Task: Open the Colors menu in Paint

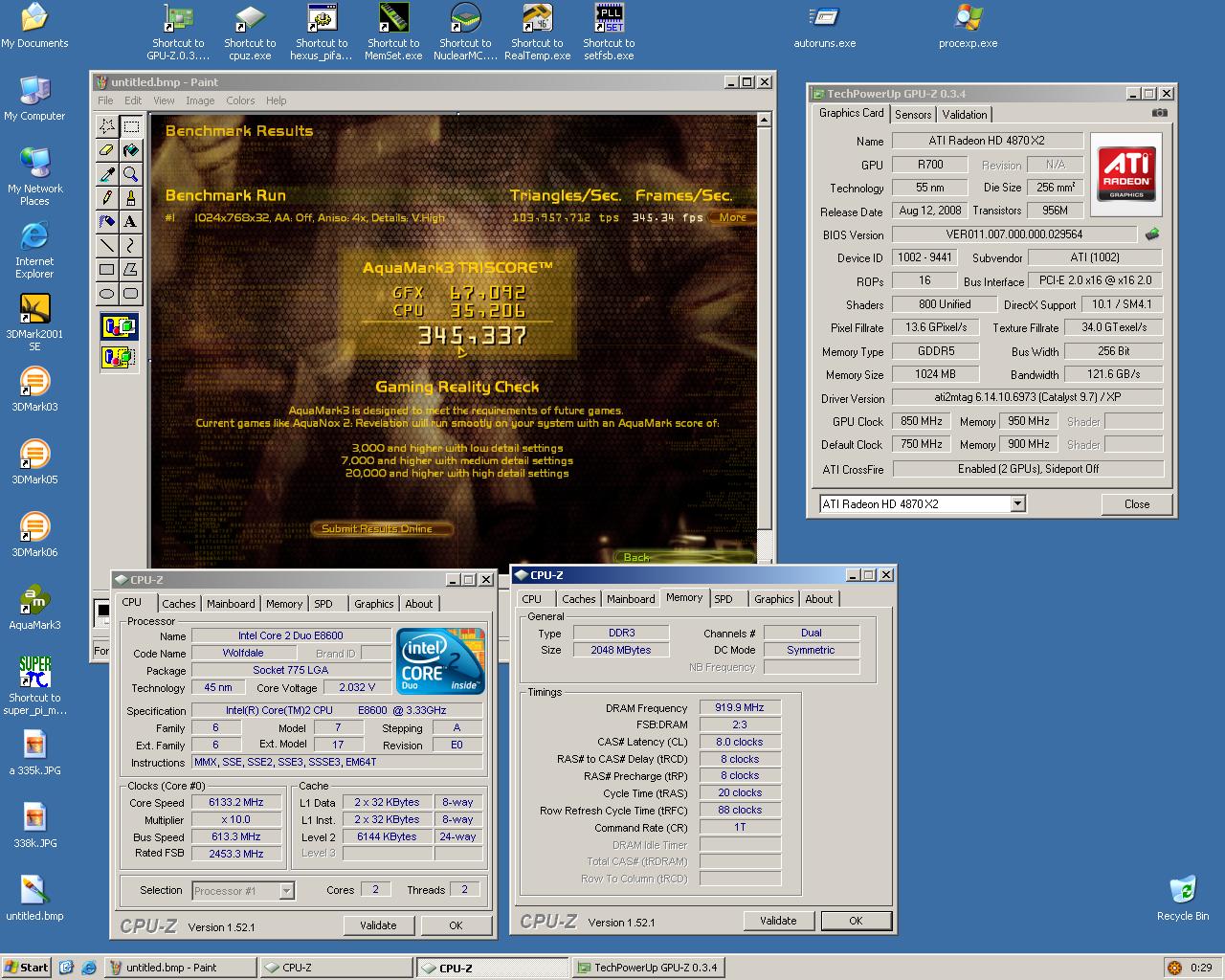Action: 240,100
